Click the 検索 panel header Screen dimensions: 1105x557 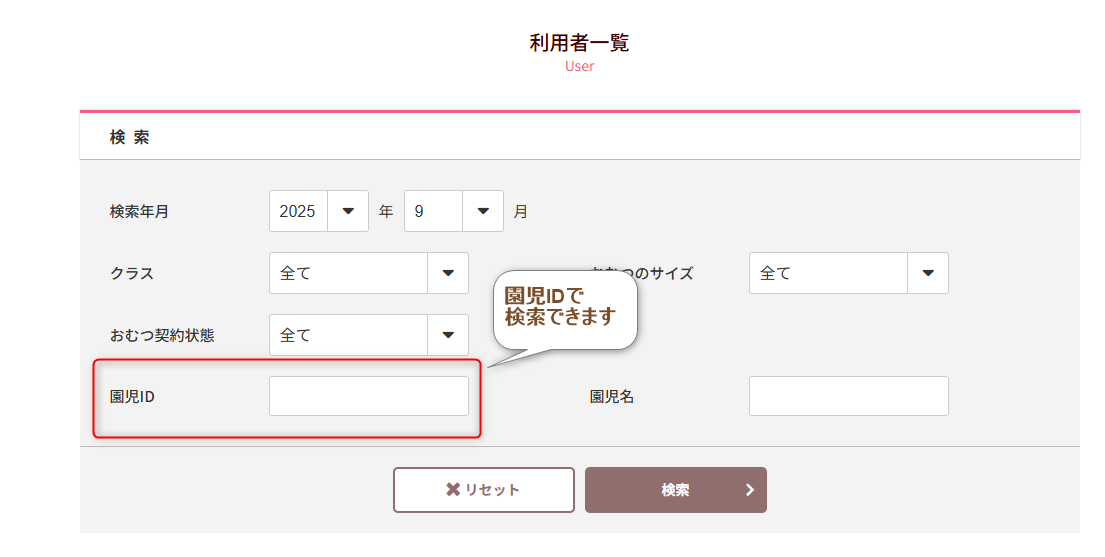579,137
